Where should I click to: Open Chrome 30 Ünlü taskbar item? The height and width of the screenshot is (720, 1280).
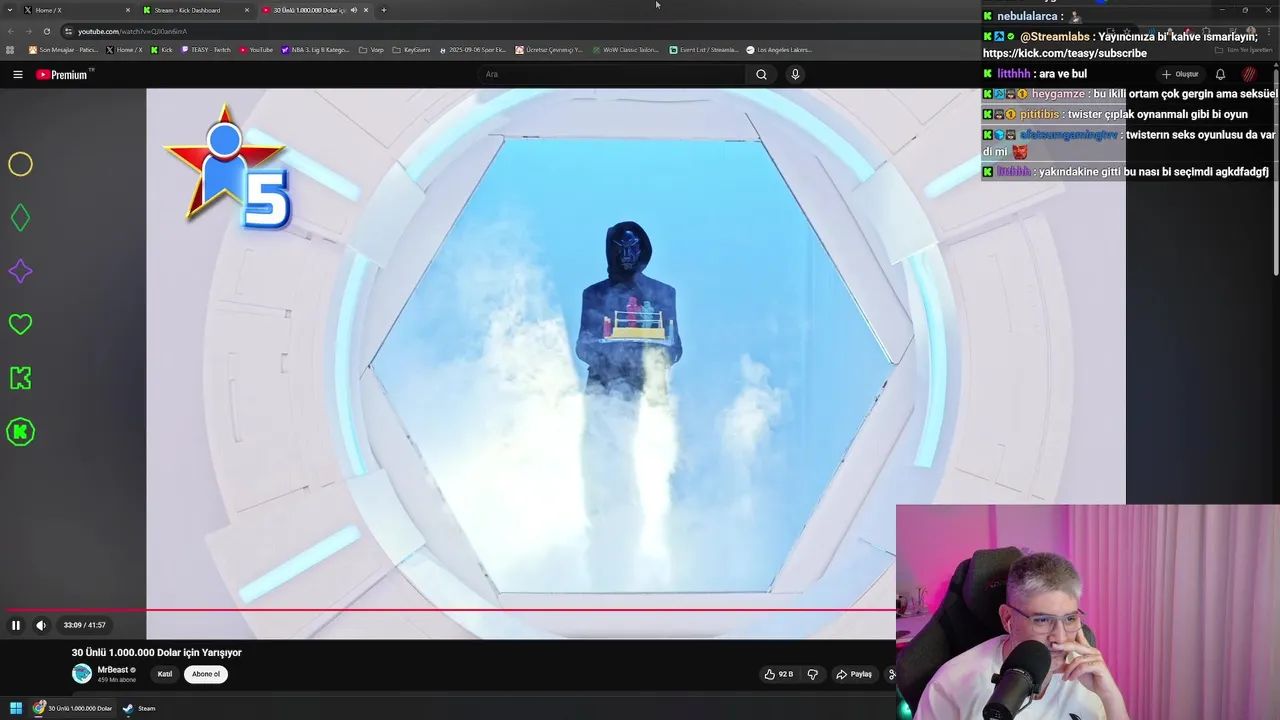pos(73,708)
